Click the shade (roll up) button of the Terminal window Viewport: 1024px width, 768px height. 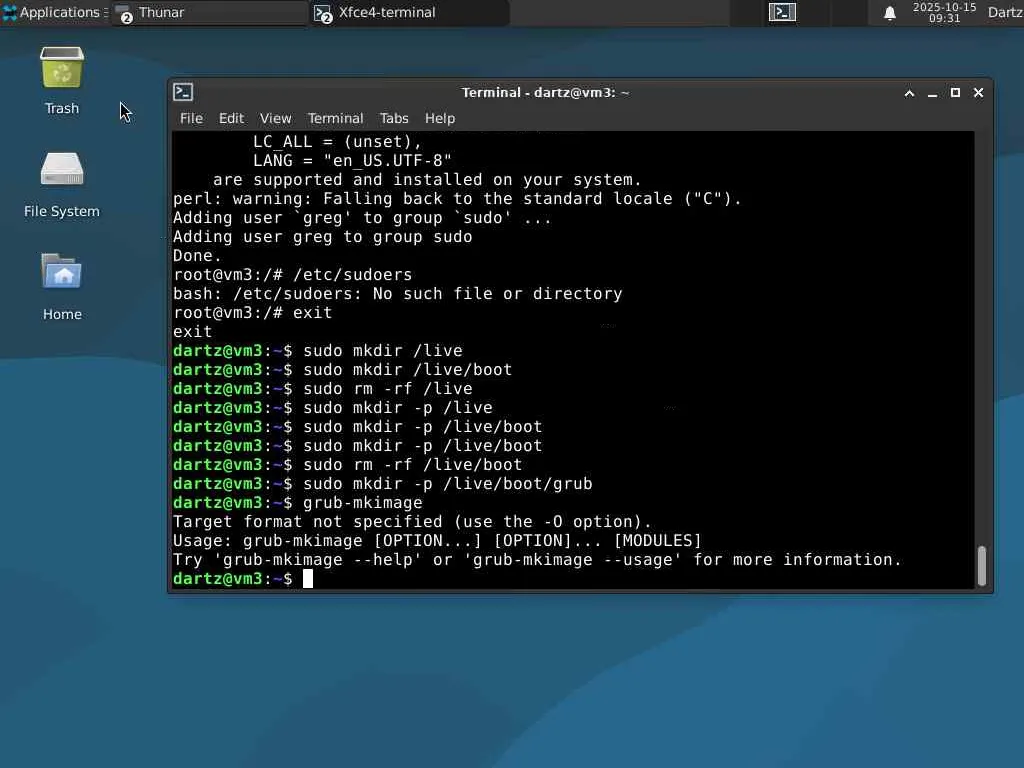tap(909, 93)
